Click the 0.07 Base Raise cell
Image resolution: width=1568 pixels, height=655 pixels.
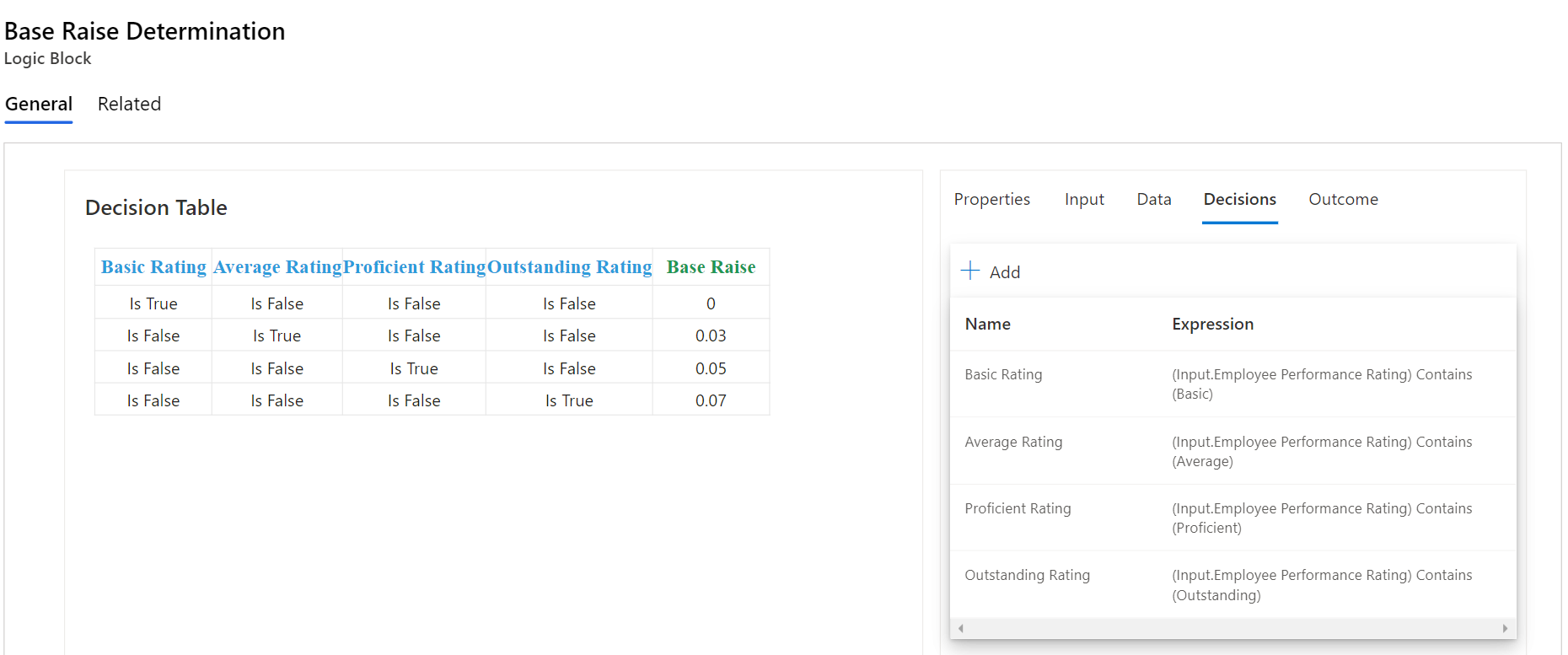point(711,400)
